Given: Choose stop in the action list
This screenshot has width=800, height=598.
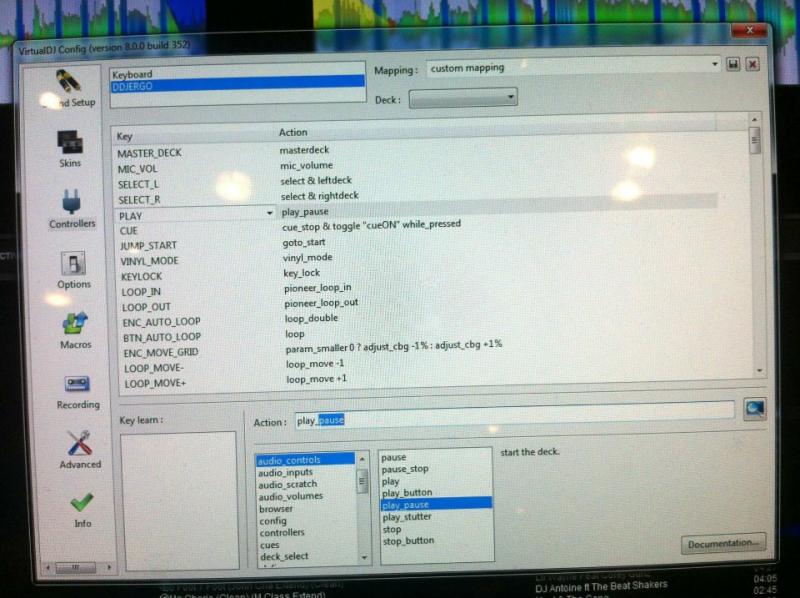Looking at the screenshot, I should (x=391, y=529).
